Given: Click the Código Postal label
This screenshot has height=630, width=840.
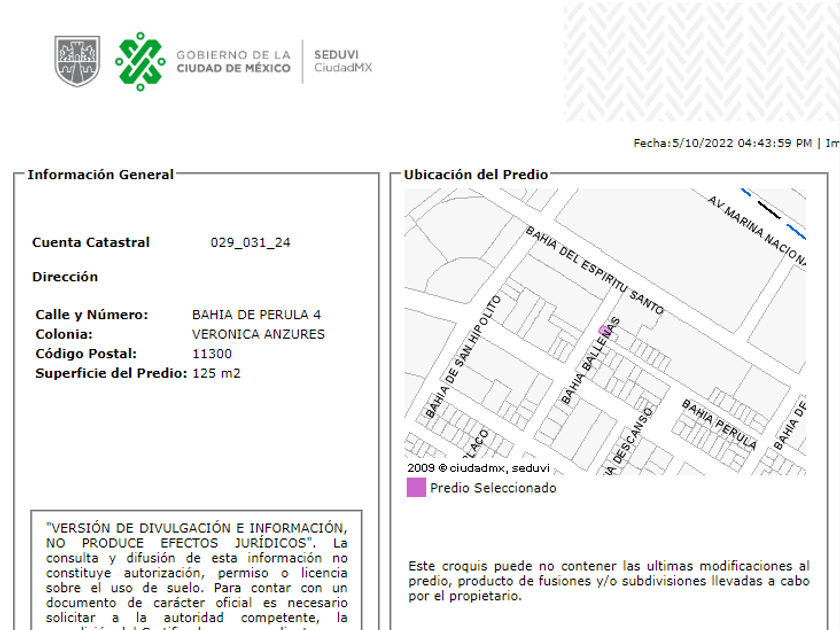Looking at the screenshot, I should click(86, 354).
